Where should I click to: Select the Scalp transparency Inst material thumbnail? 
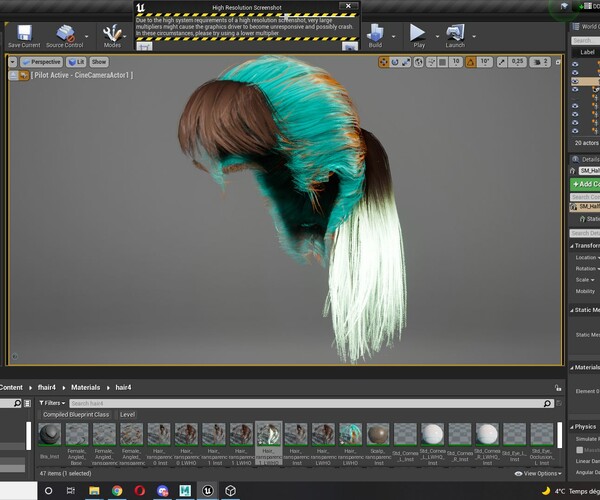click(378, 434)
